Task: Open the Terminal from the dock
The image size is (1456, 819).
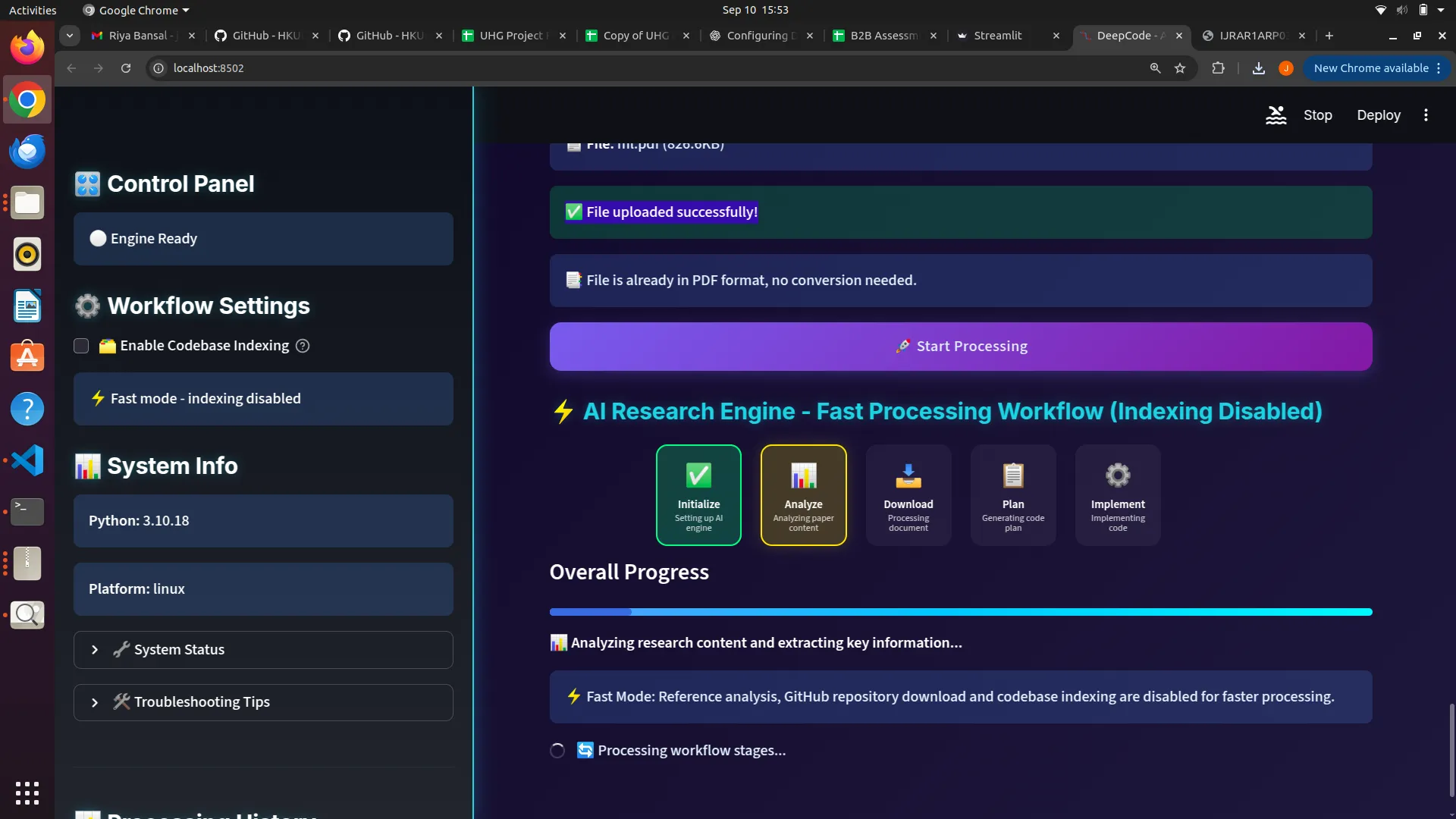Action: [x=27, y=512]
